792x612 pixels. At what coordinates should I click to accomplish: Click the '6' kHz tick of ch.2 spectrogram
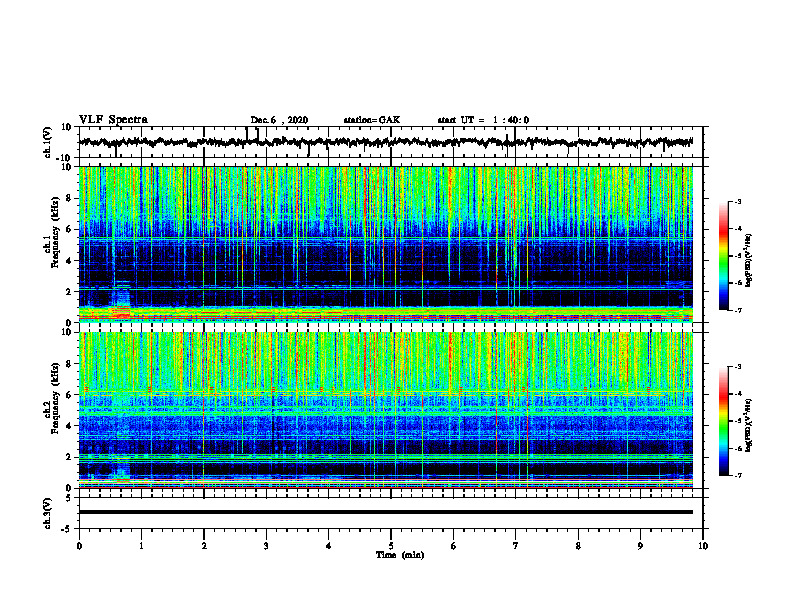pos(69,395)
